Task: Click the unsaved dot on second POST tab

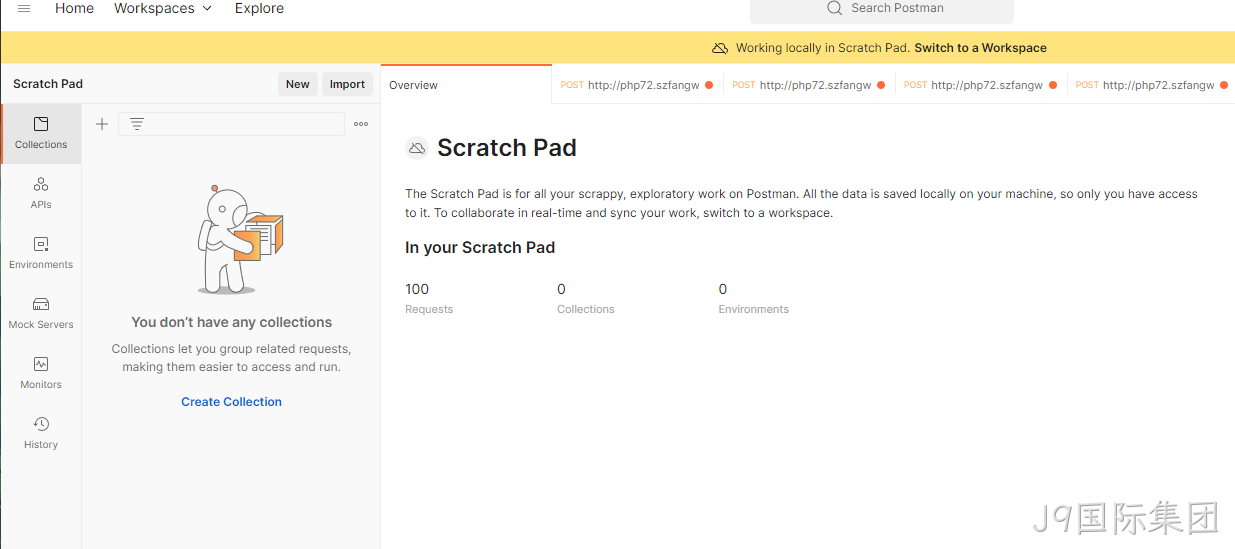Action: [x=881, y=85]
